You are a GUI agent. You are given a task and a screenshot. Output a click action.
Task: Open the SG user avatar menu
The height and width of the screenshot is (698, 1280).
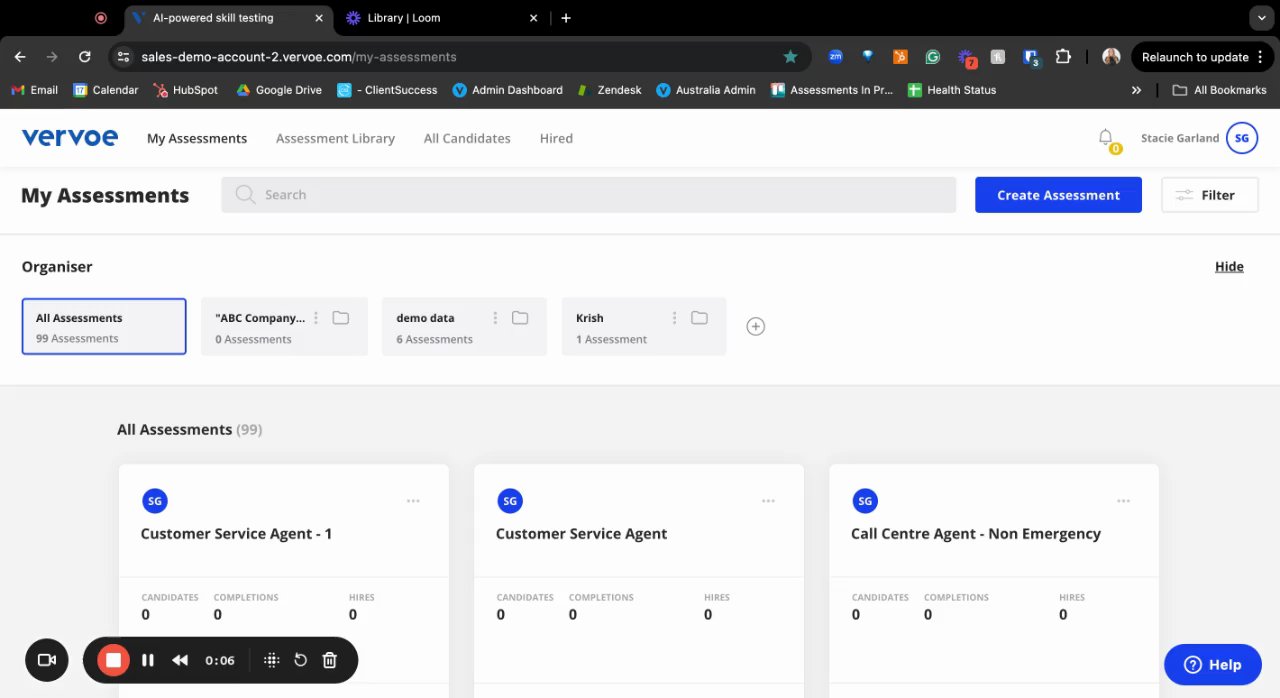tap(1241, 138)
